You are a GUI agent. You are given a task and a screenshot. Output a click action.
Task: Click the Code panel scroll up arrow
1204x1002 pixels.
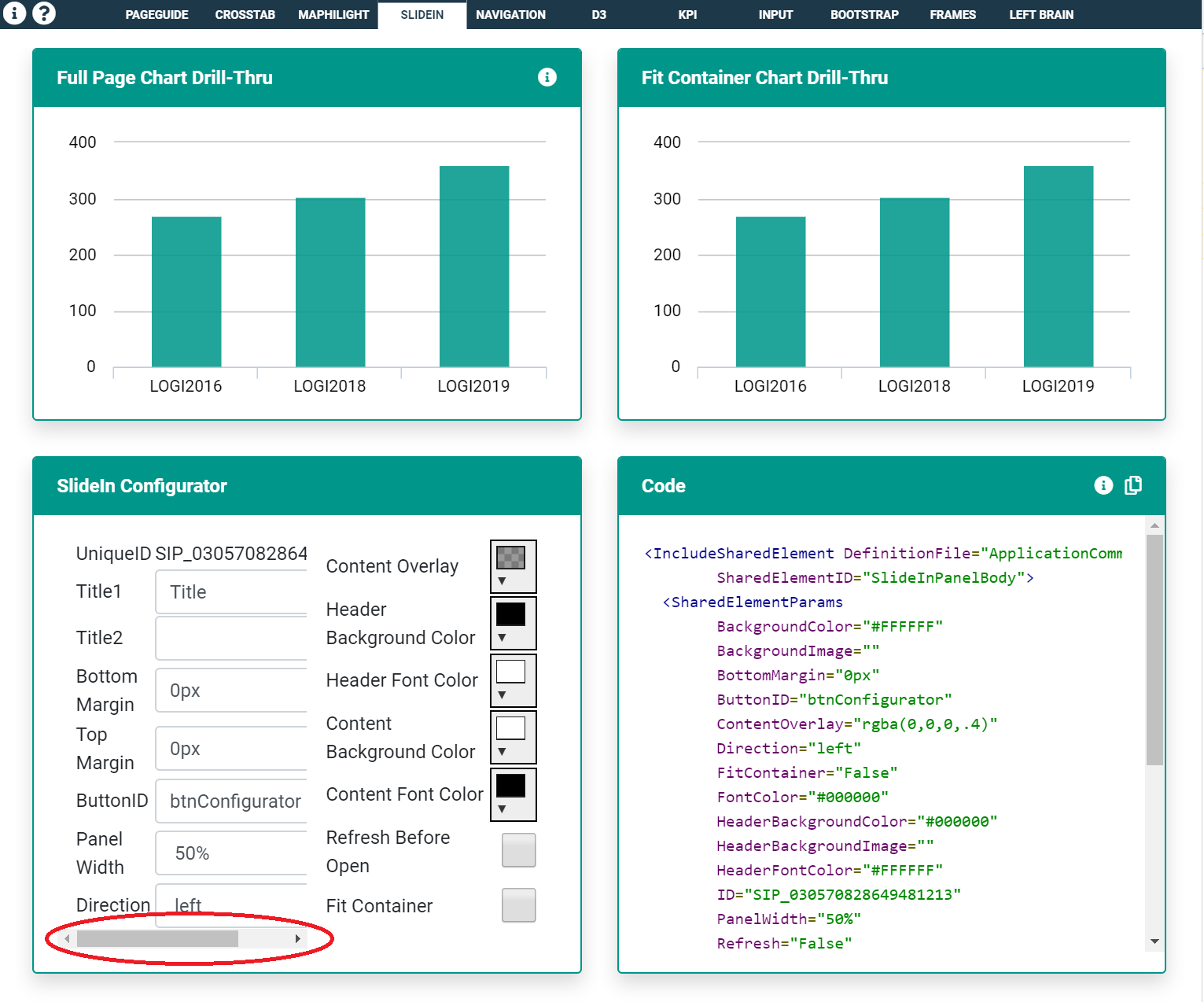[1154, 525]
